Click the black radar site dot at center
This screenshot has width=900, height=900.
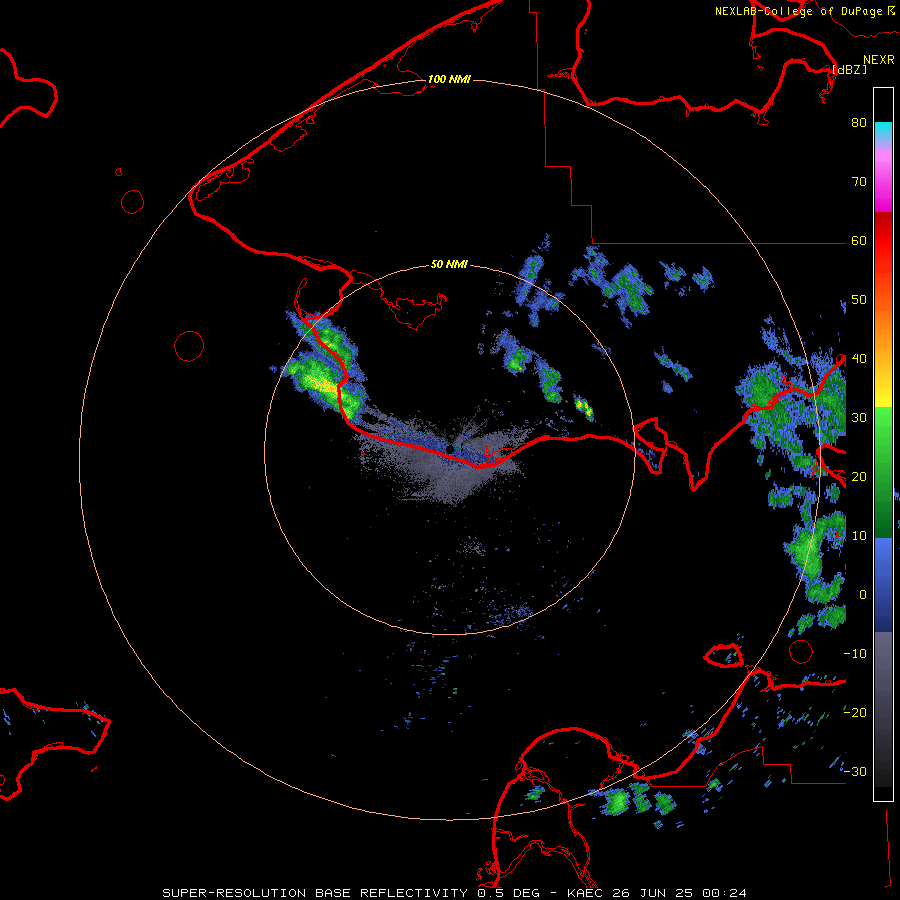450,448
